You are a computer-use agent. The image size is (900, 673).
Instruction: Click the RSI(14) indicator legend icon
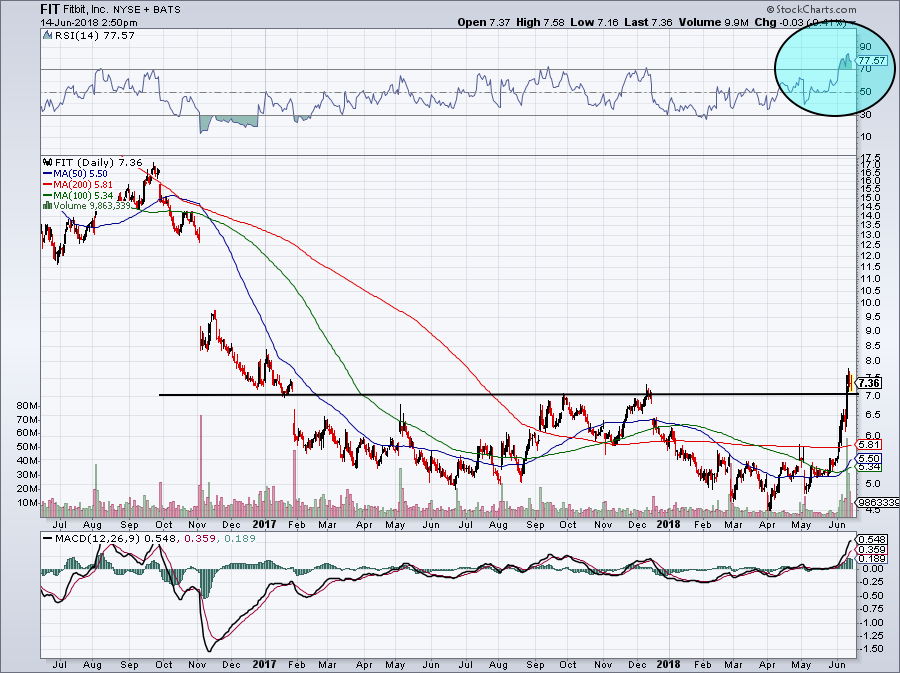pos(45,36)
